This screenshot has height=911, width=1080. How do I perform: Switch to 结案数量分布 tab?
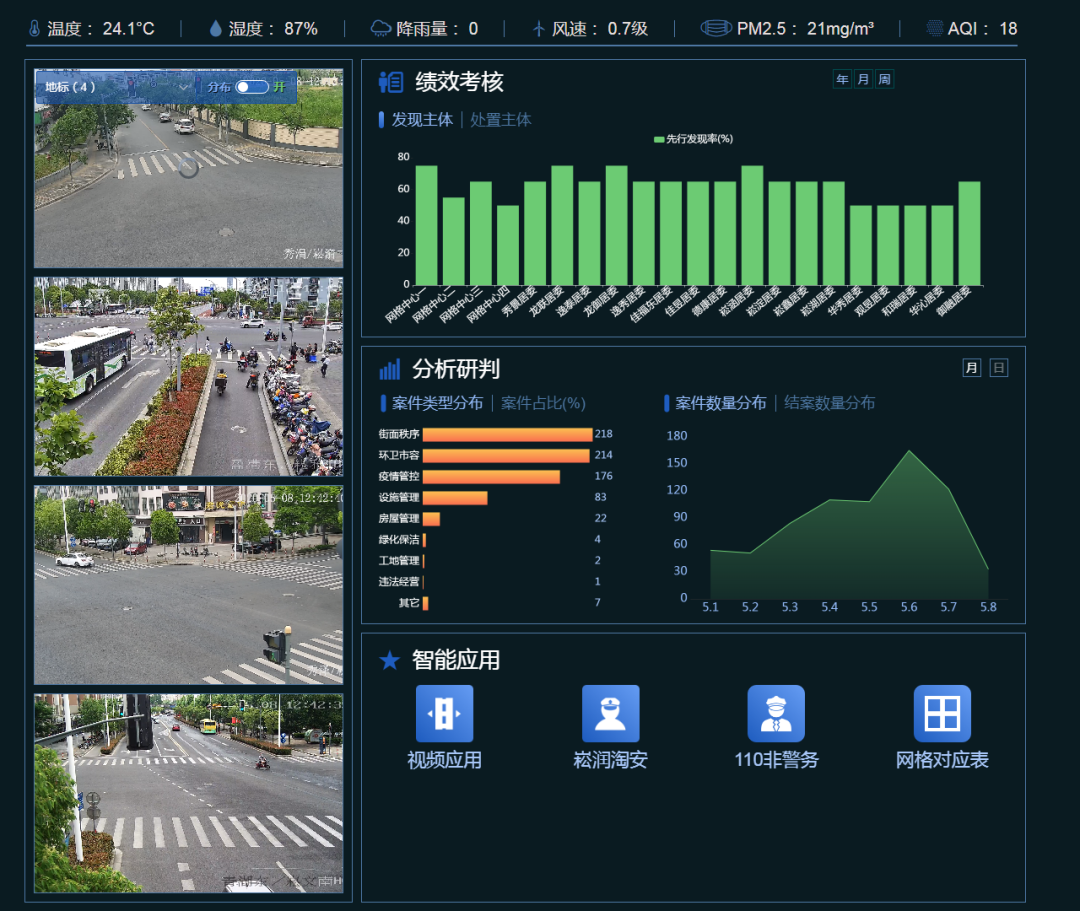[829, 404]
